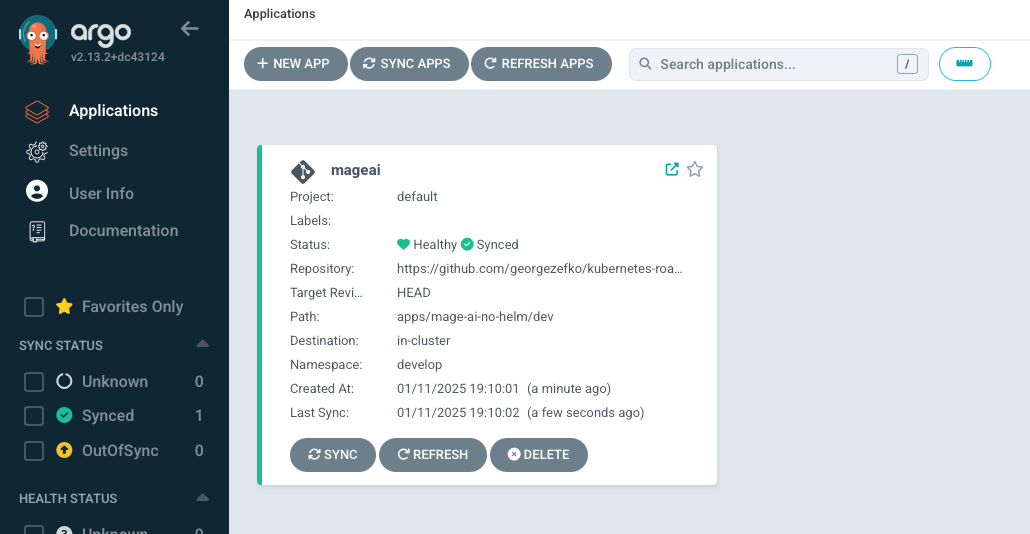Check the OutOfSync status filter
The height and width of the screenshot is (534, 1030).
34,451
